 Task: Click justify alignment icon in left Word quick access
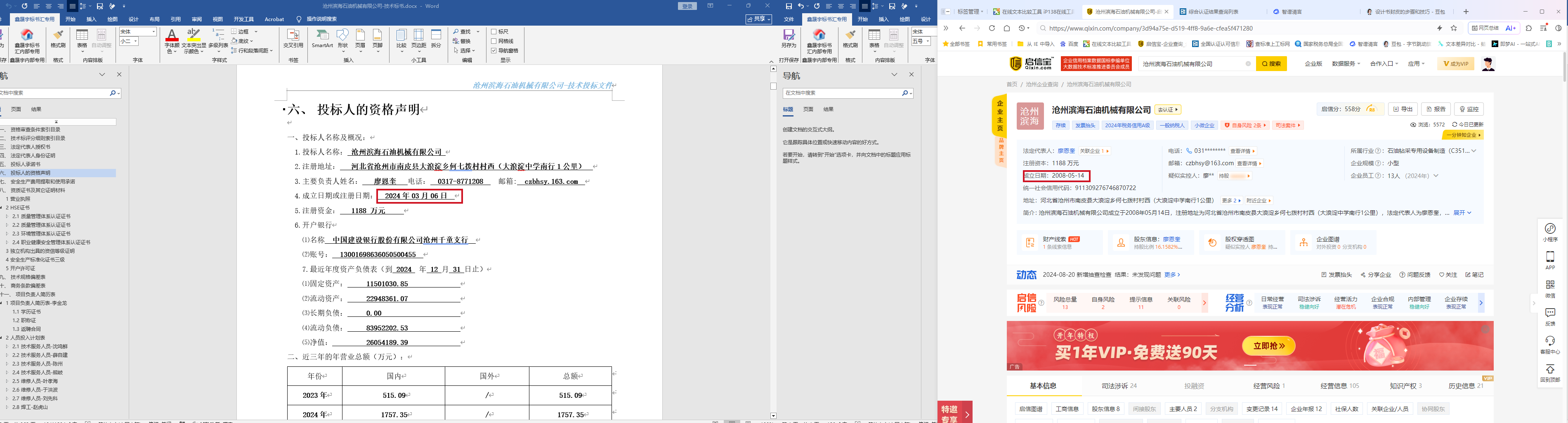point(73,6)
